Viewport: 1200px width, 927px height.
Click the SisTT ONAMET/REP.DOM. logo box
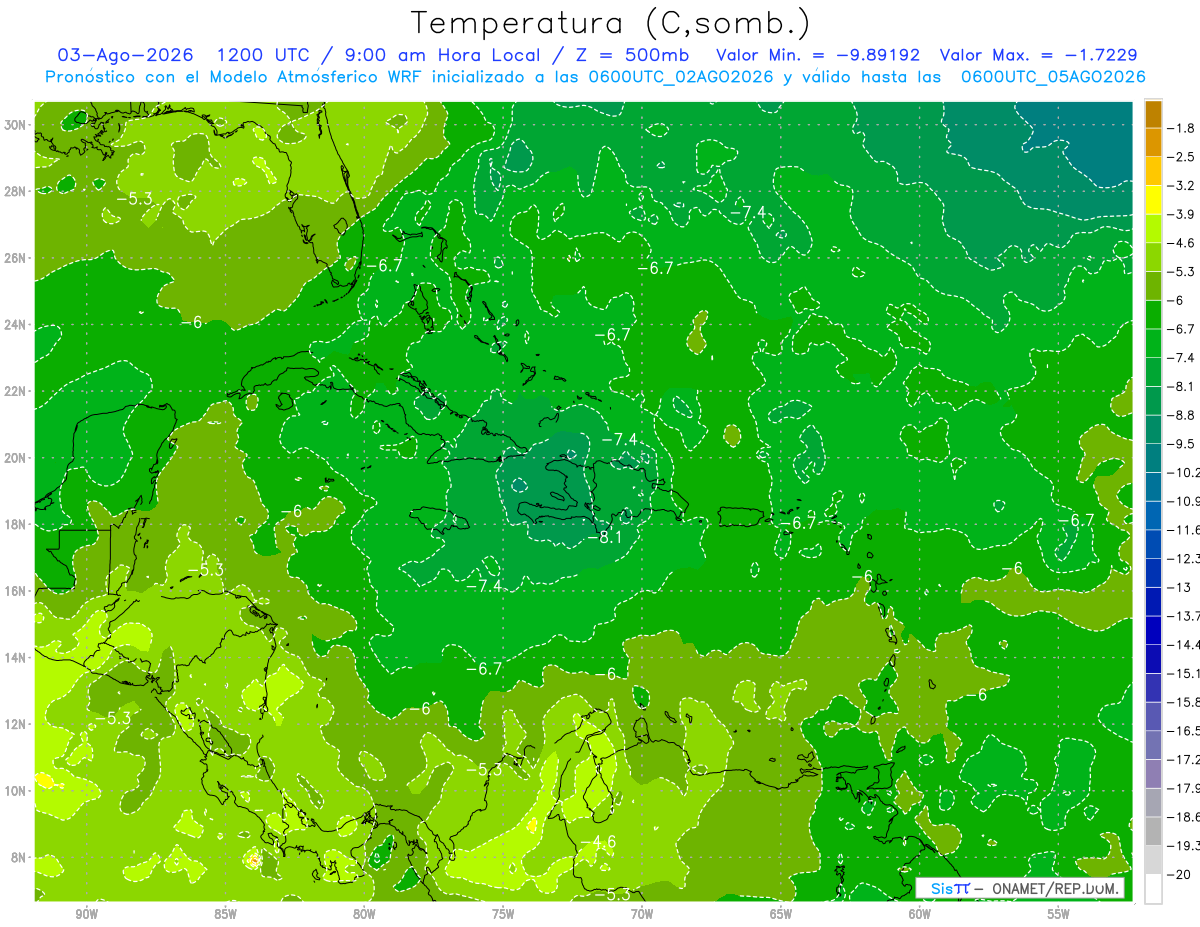coord(1022,888)
